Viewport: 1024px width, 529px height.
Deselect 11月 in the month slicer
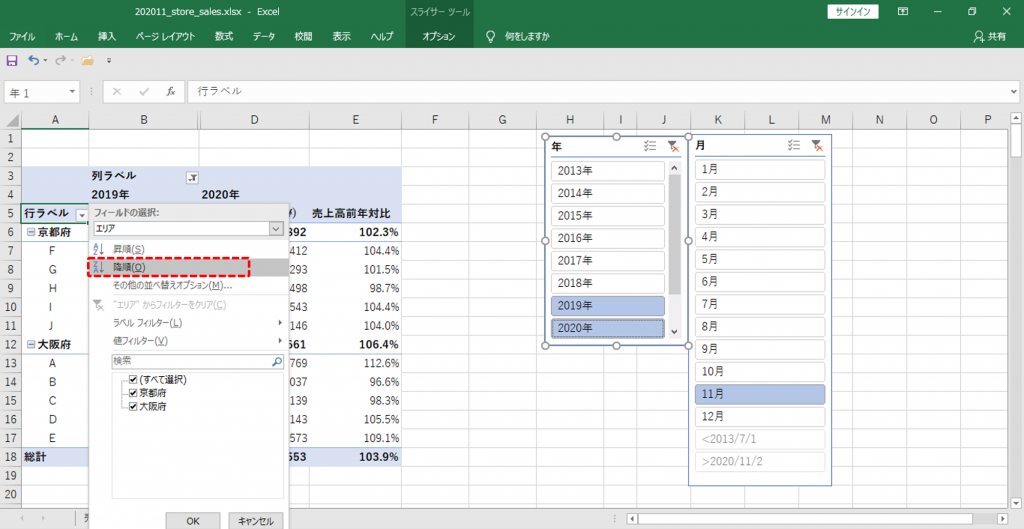pyautogui.click(x=760, y=394)
